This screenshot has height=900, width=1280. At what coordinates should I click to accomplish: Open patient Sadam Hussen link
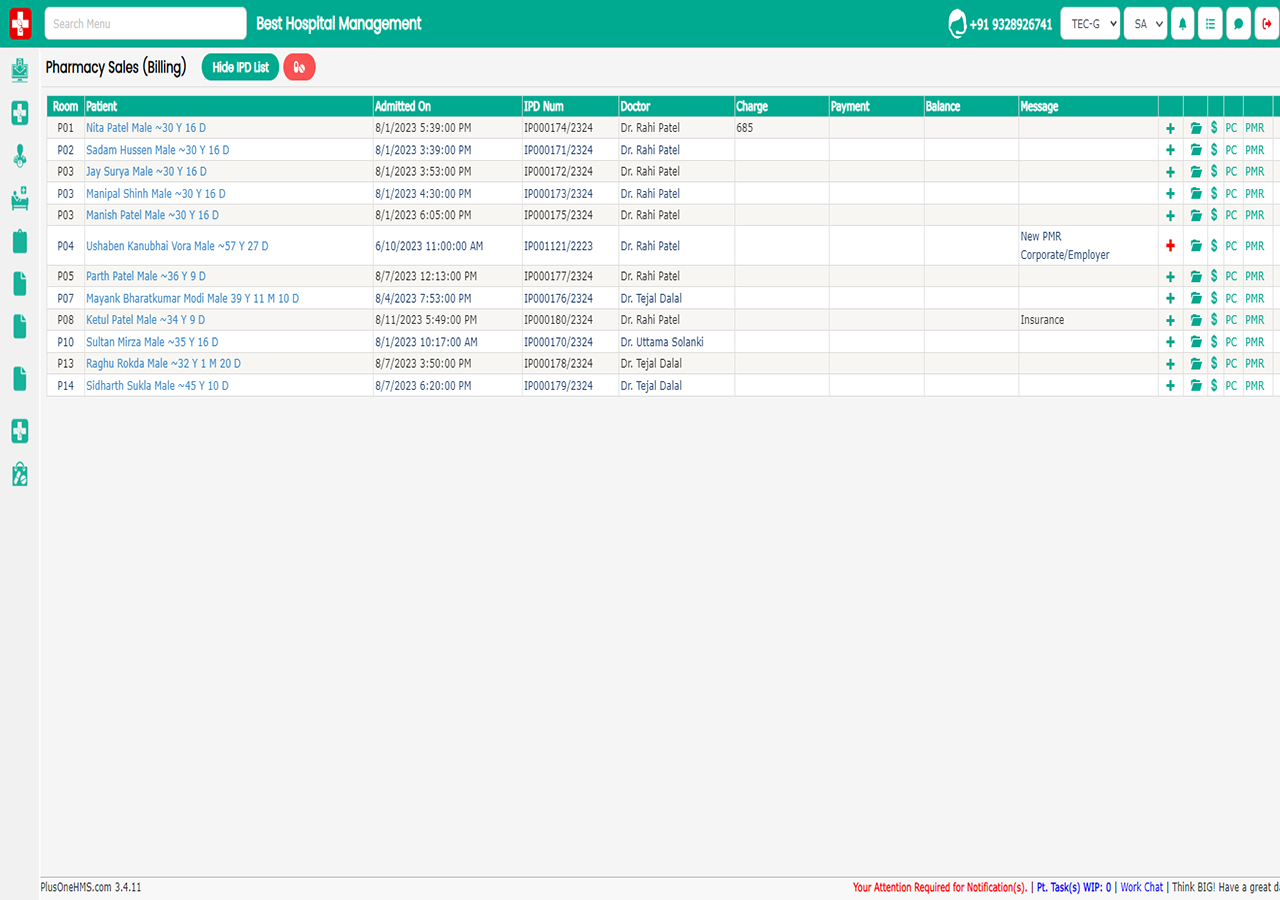coord(157,150)
